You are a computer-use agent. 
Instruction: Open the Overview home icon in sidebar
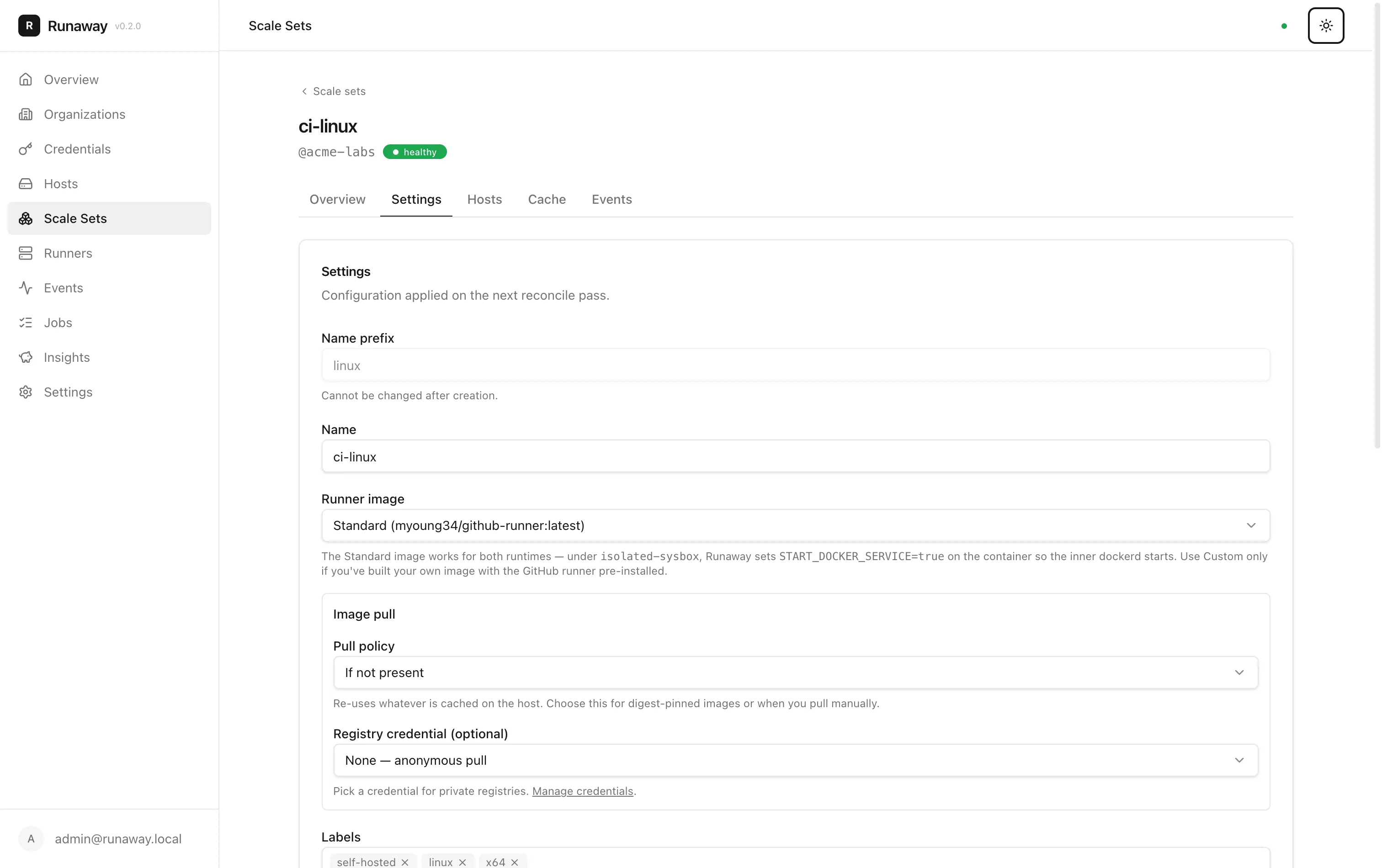click(25, 79)
